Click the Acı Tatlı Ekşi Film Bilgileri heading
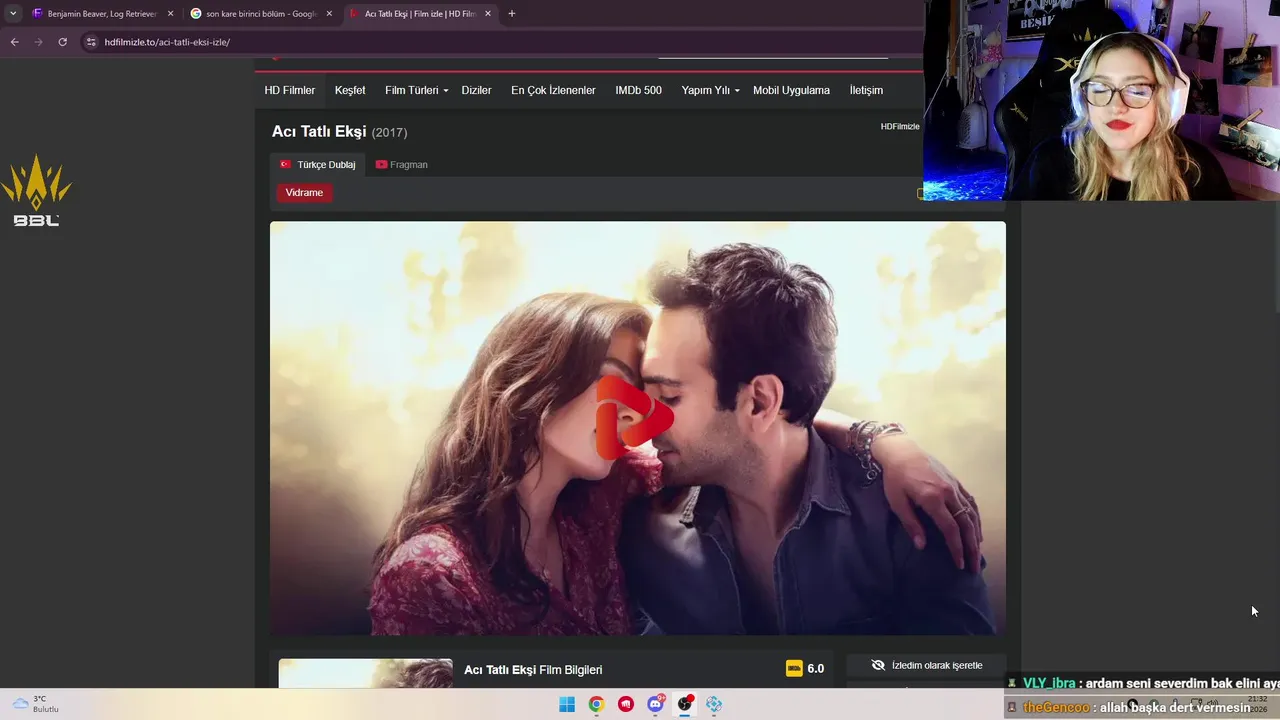 point(533,670)
